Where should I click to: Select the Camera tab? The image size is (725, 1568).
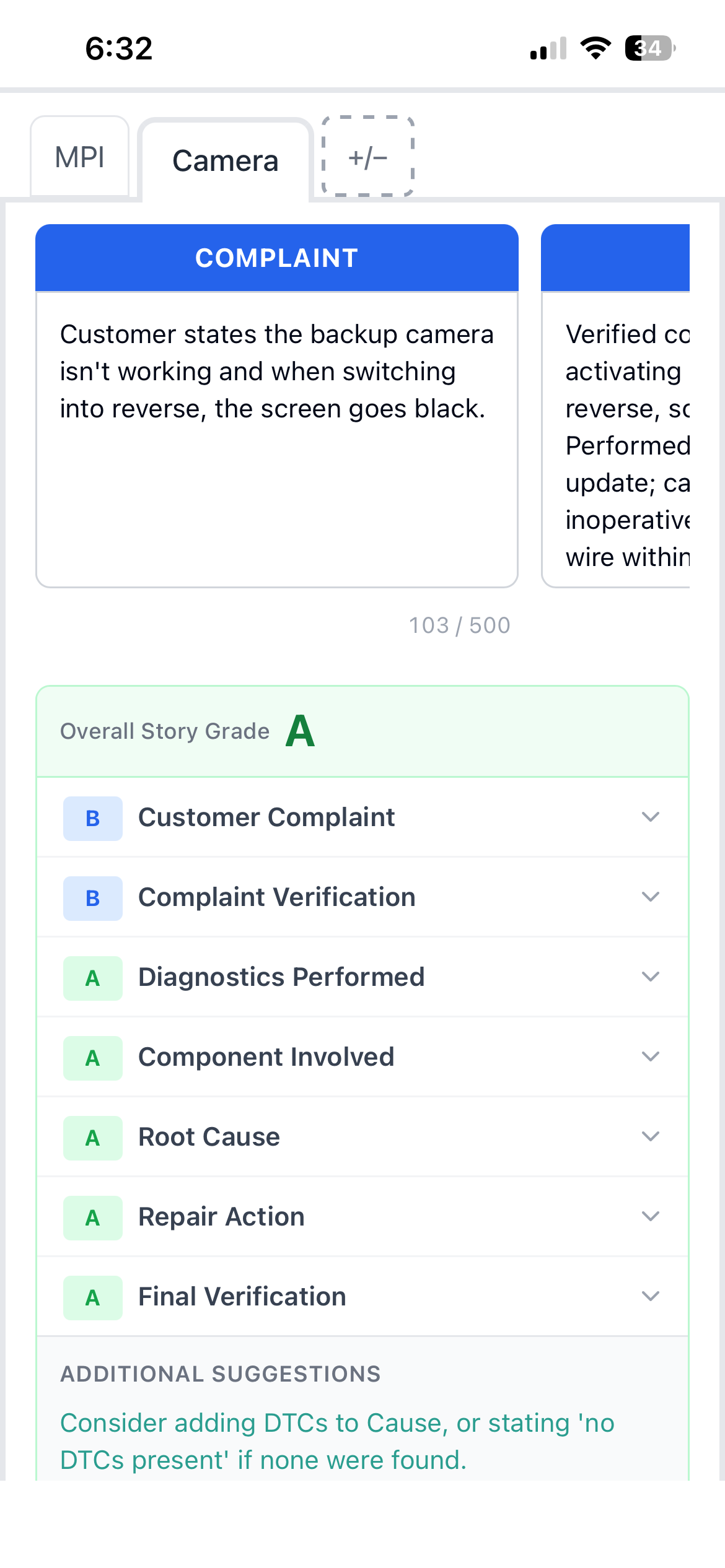click(x=225, y=161)
